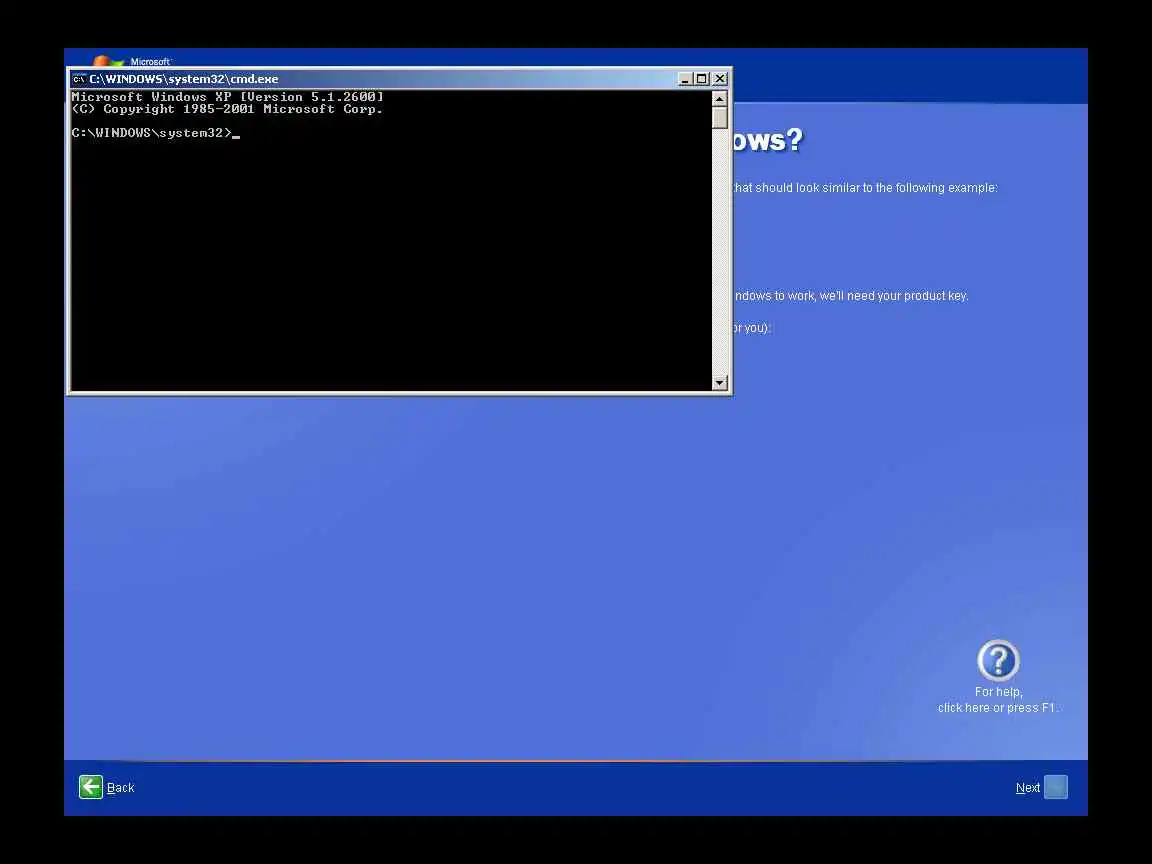Image resolution: width=1152 pixels, height=864 pixels.
Task: Click the Copyright 1985-2001 Microsoft Corp. line
Action: [228, 109]
